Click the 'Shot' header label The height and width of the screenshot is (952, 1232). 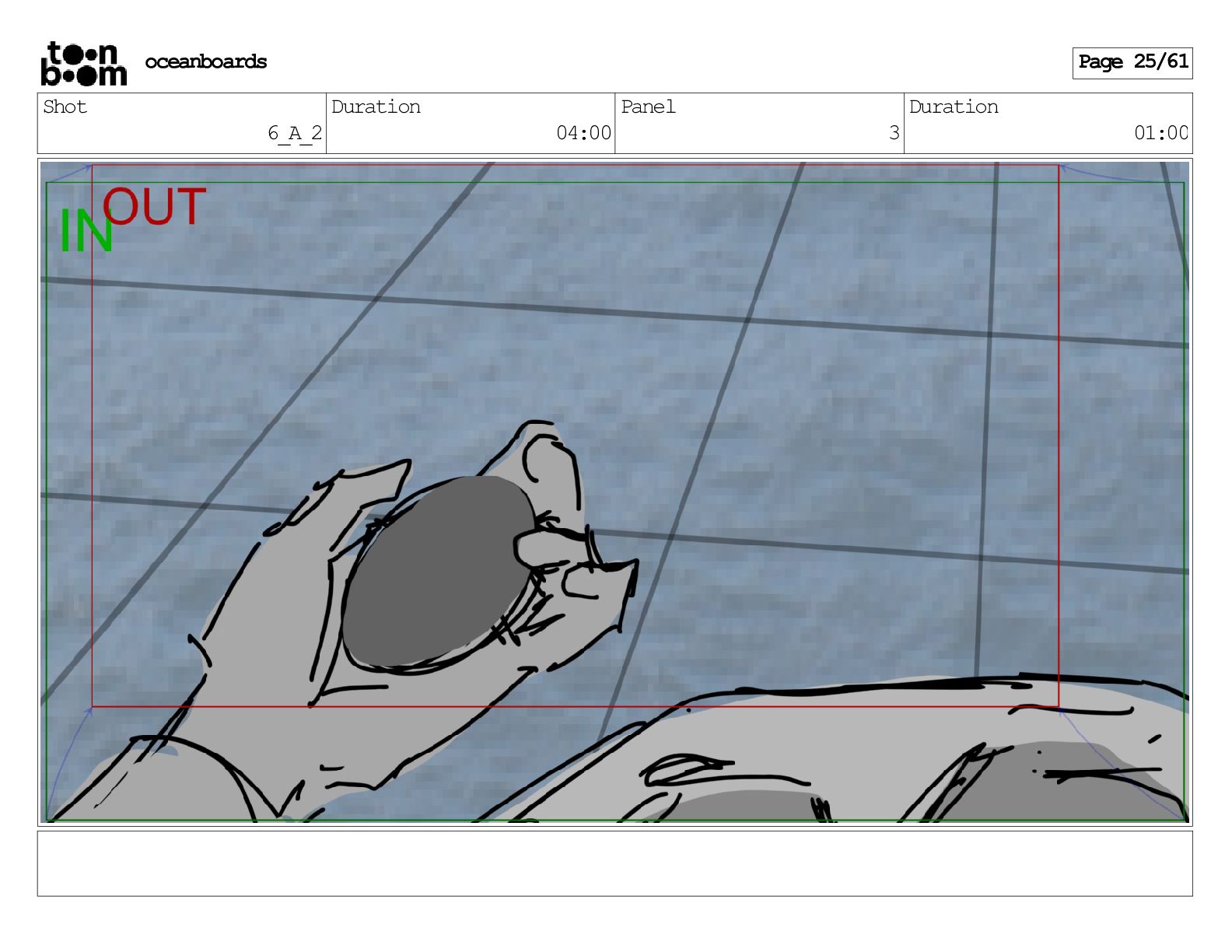click(x=65, y=107)
